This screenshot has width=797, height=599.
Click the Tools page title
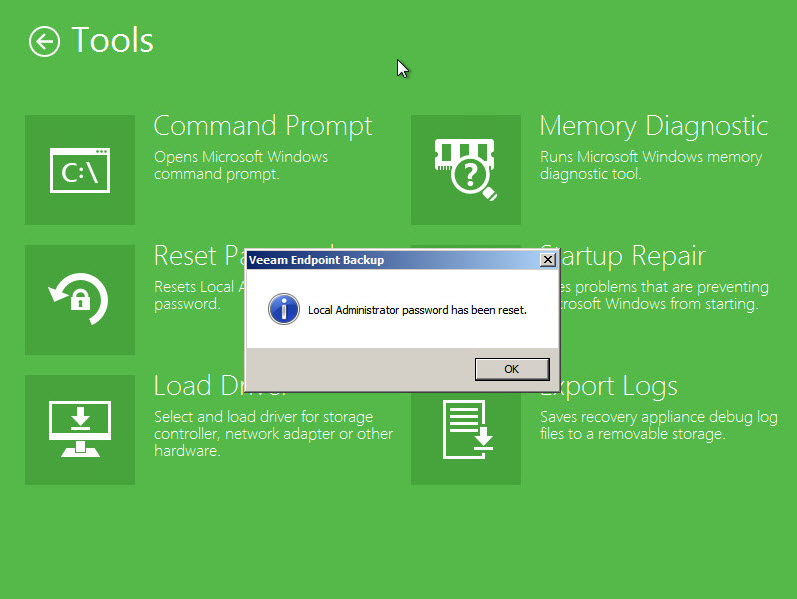(112, 40)
